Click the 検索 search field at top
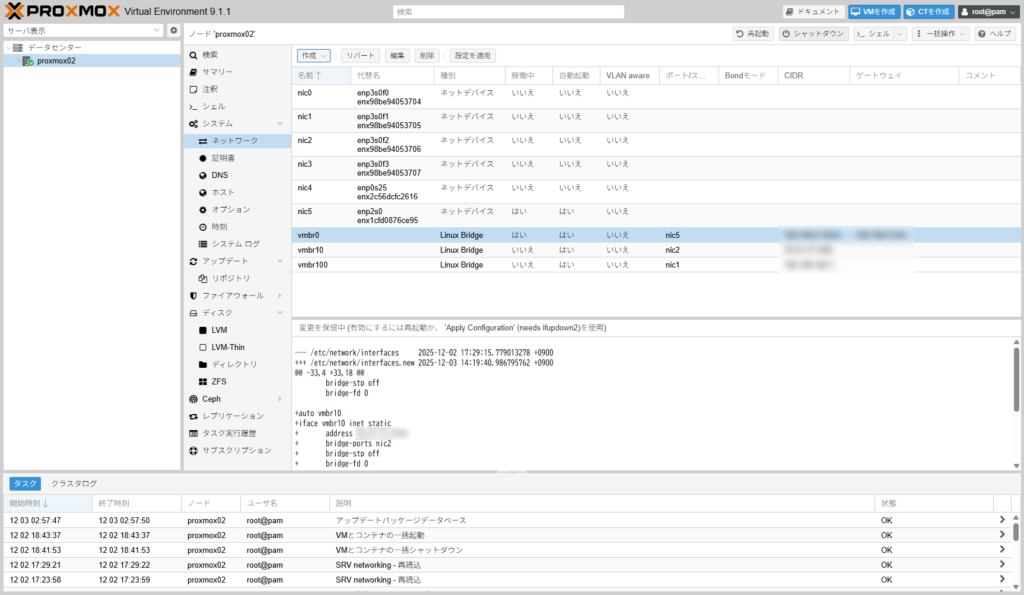This screenshot has width=1024, height=595. pos(508,12)
